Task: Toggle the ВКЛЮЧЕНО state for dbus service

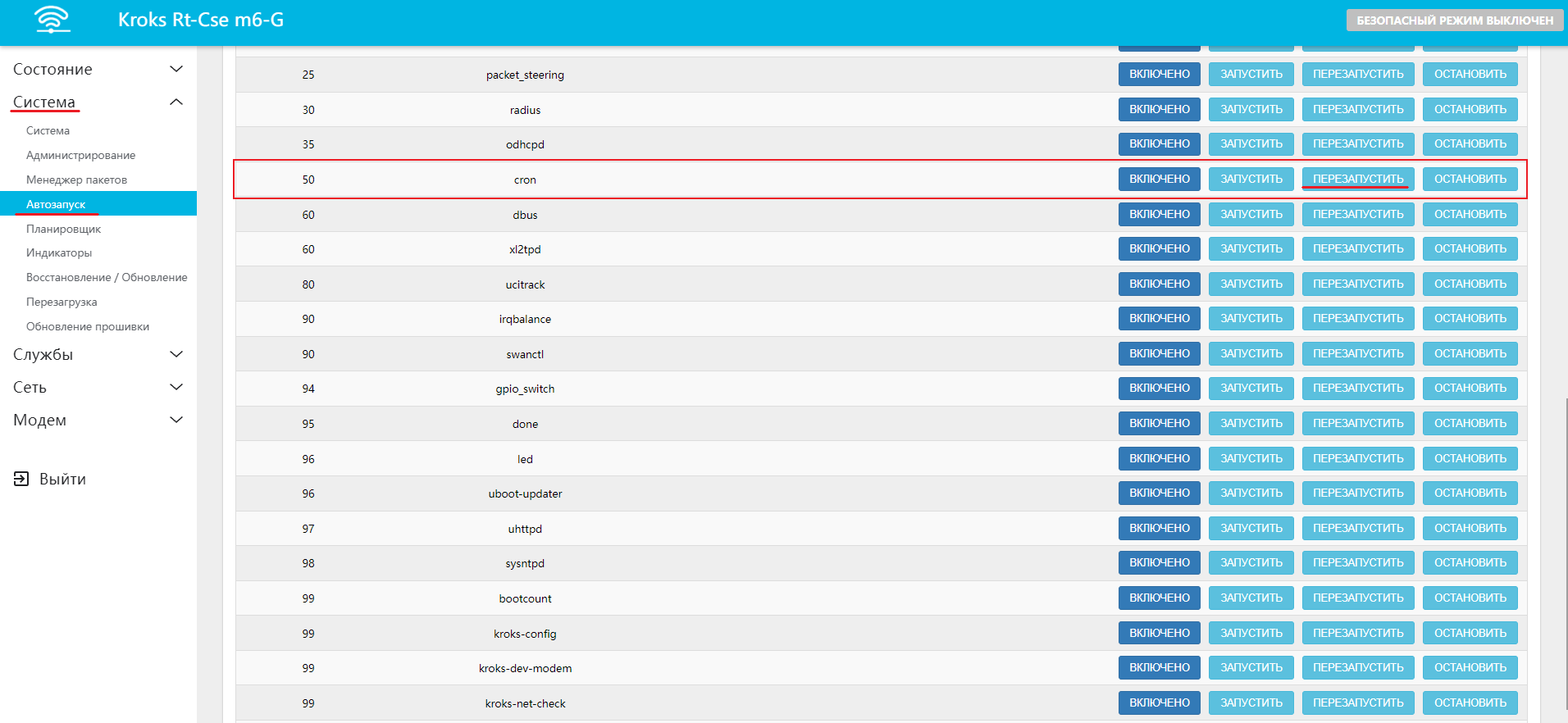Action: pos(1159,214)
